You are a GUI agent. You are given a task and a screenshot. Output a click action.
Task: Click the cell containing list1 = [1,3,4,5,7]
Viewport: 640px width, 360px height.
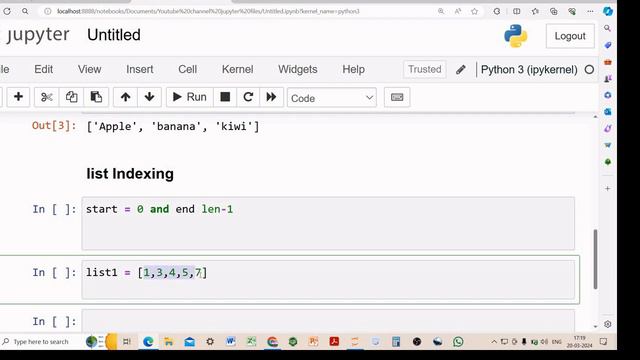pos(328,280)
